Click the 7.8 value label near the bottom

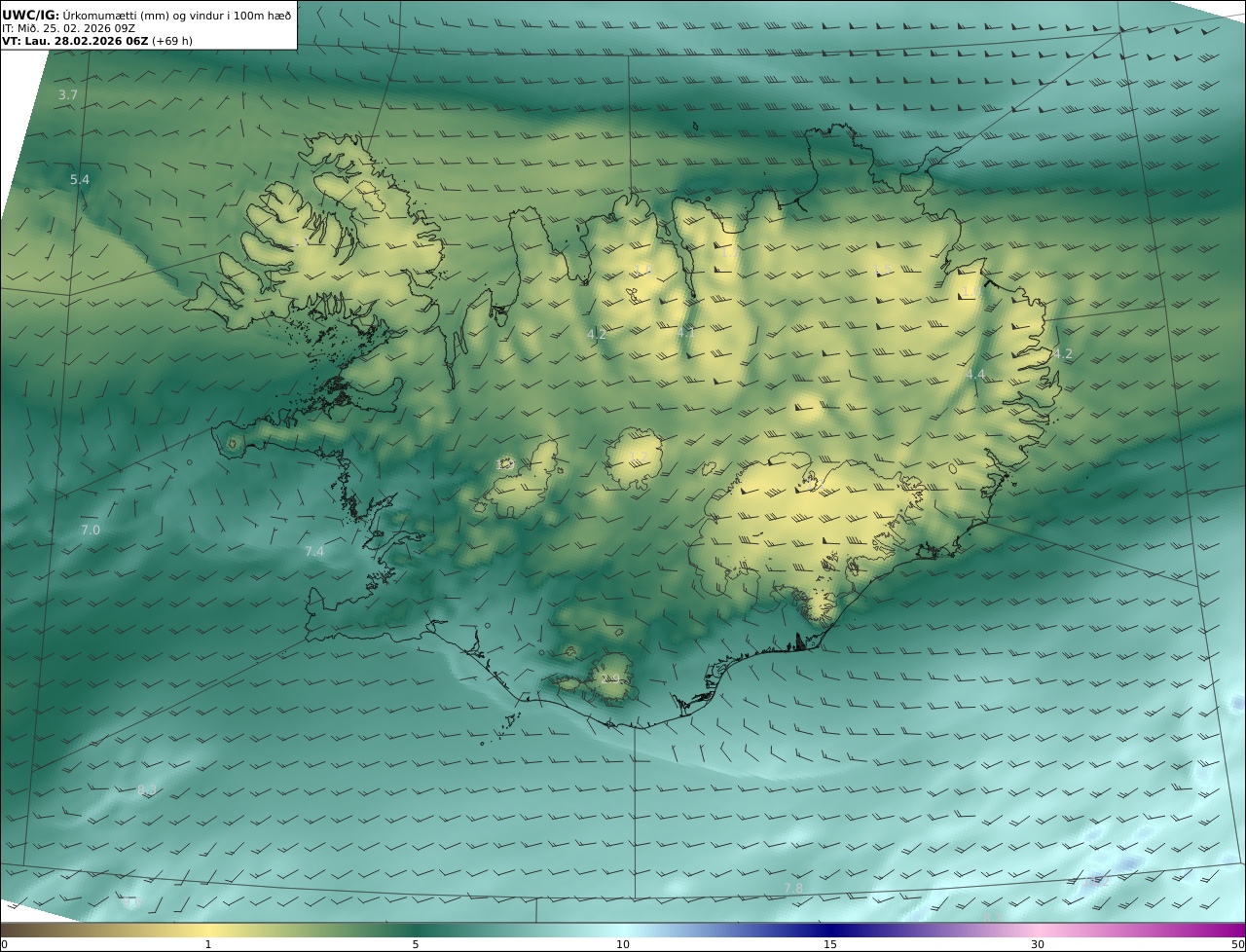(793, 888)
